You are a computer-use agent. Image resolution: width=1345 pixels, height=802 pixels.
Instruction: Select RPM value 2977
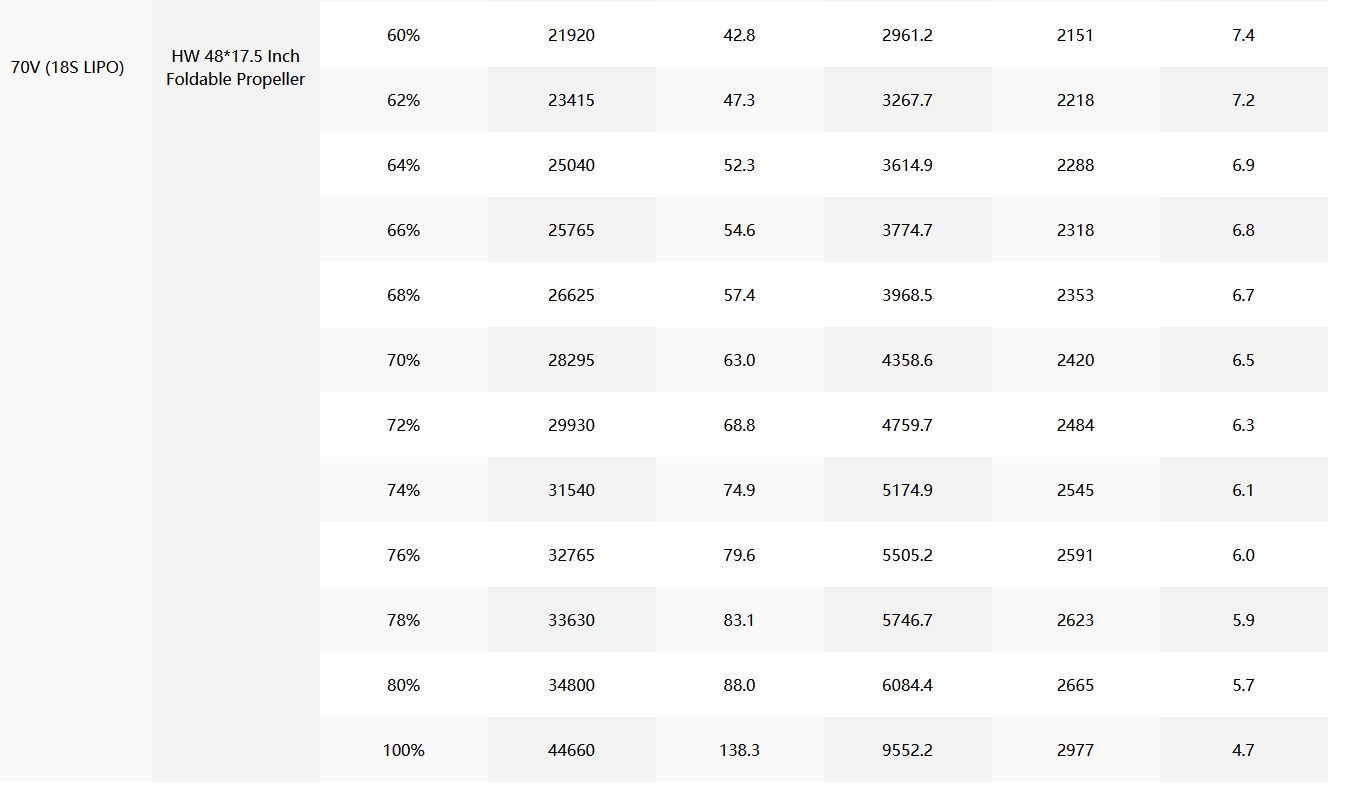click(x=1075, y=750)
